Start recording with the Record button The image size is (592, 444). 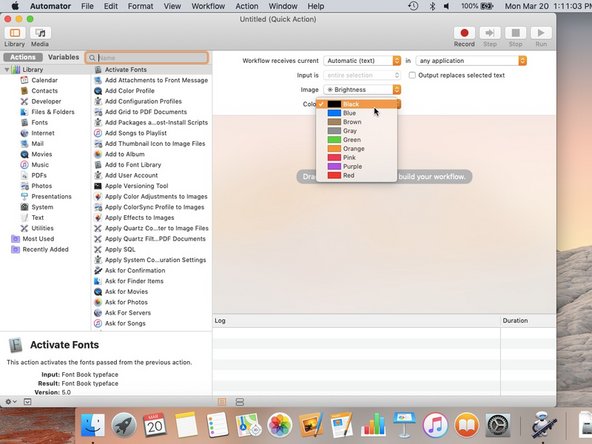coord(464,33)
